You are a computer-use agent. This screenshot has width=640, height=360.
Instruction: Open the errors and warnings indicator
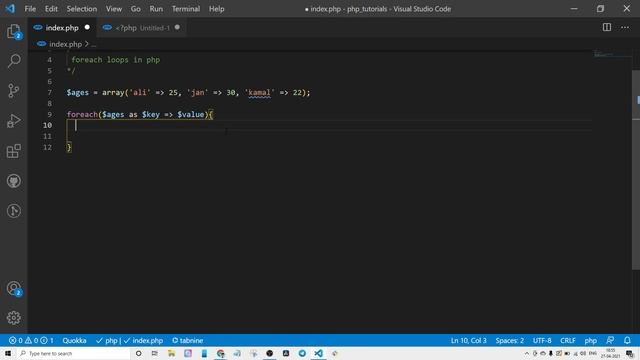tap(31, 340)
